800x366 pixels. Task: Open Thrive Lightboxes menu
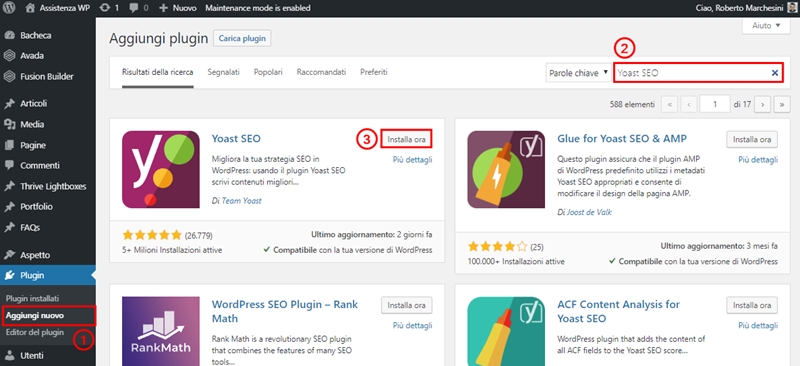click(x=53, y=186)
